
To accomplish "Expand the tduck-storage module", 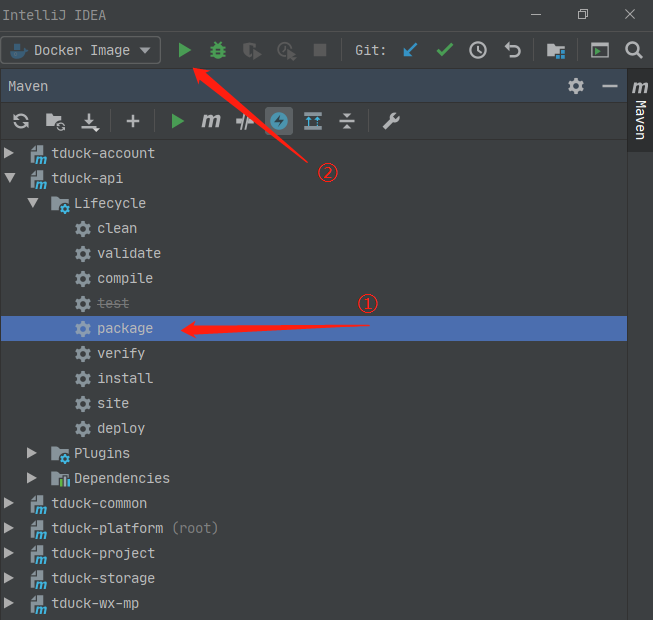I will 9,578.
